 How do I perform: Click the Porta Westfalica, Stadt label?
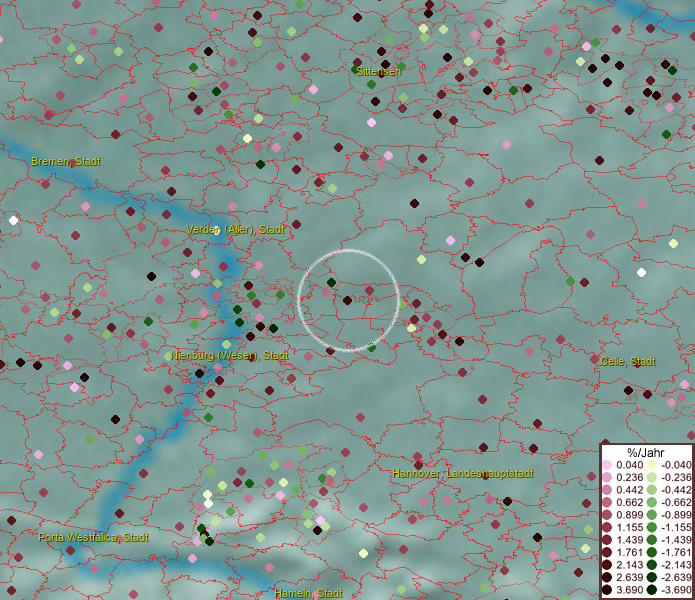pos(93,537)
